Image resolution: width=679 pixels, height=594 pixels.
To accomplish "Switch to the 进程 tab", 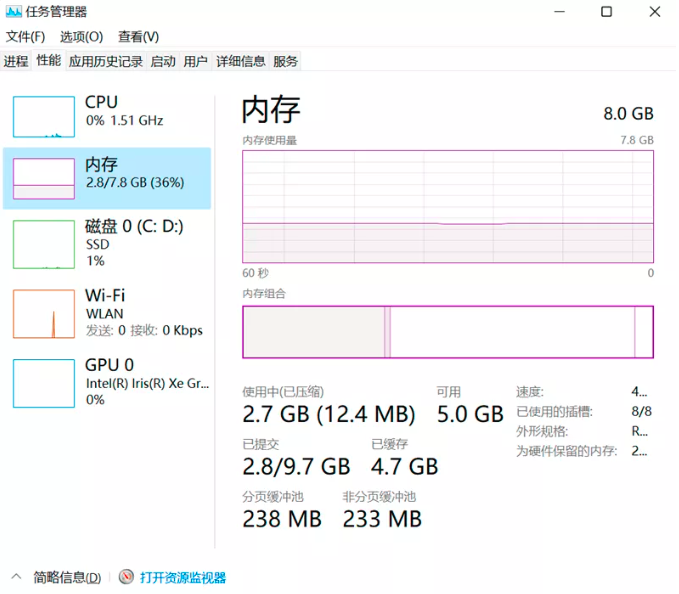I will click(16, 61).
